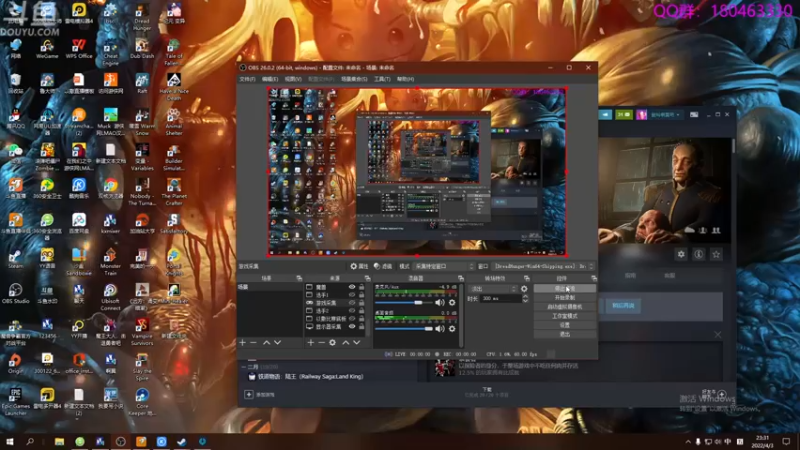800x450 pixels.
Task: Click the 工作室模式 studio mode button
Action: (x=565, y=316)
